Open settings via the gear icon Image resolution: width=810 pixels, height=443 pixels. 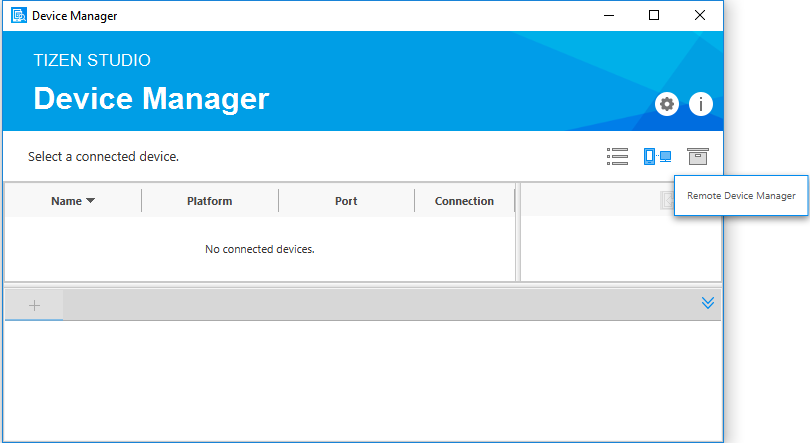(x=667, y=104)
